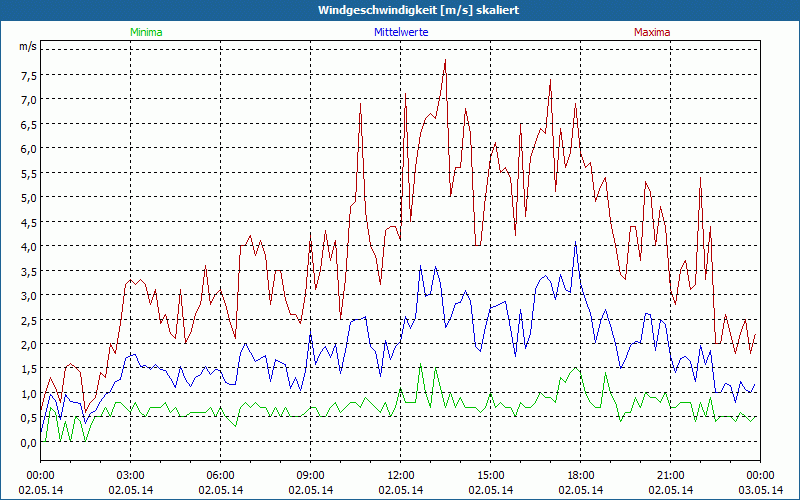The height and width of the screenshot is (500, 800).
Task: Click the 06:00 time axis label
Action: [x=220, y=476]
